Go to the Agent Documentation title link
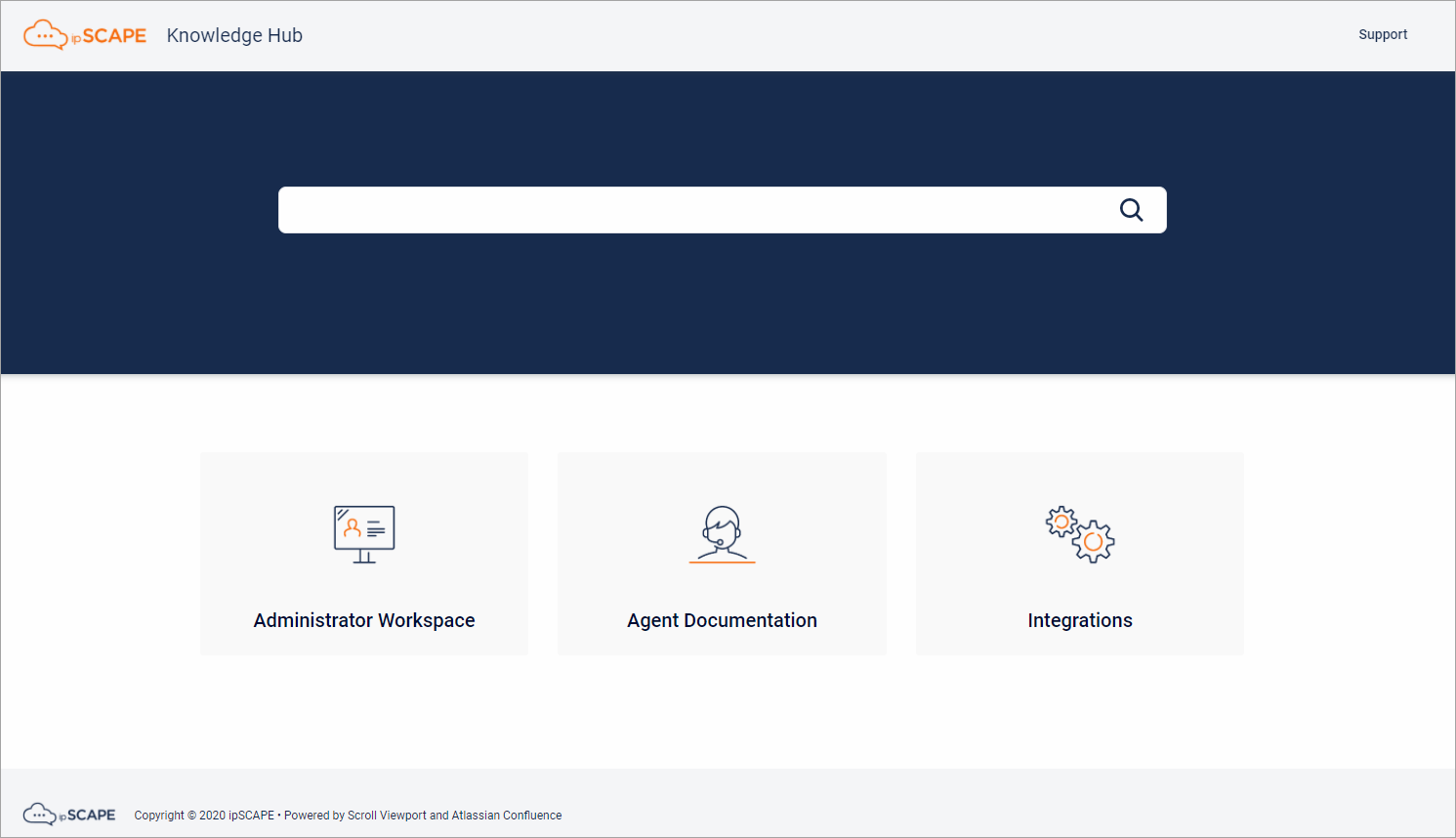 (x=722, y=620)
